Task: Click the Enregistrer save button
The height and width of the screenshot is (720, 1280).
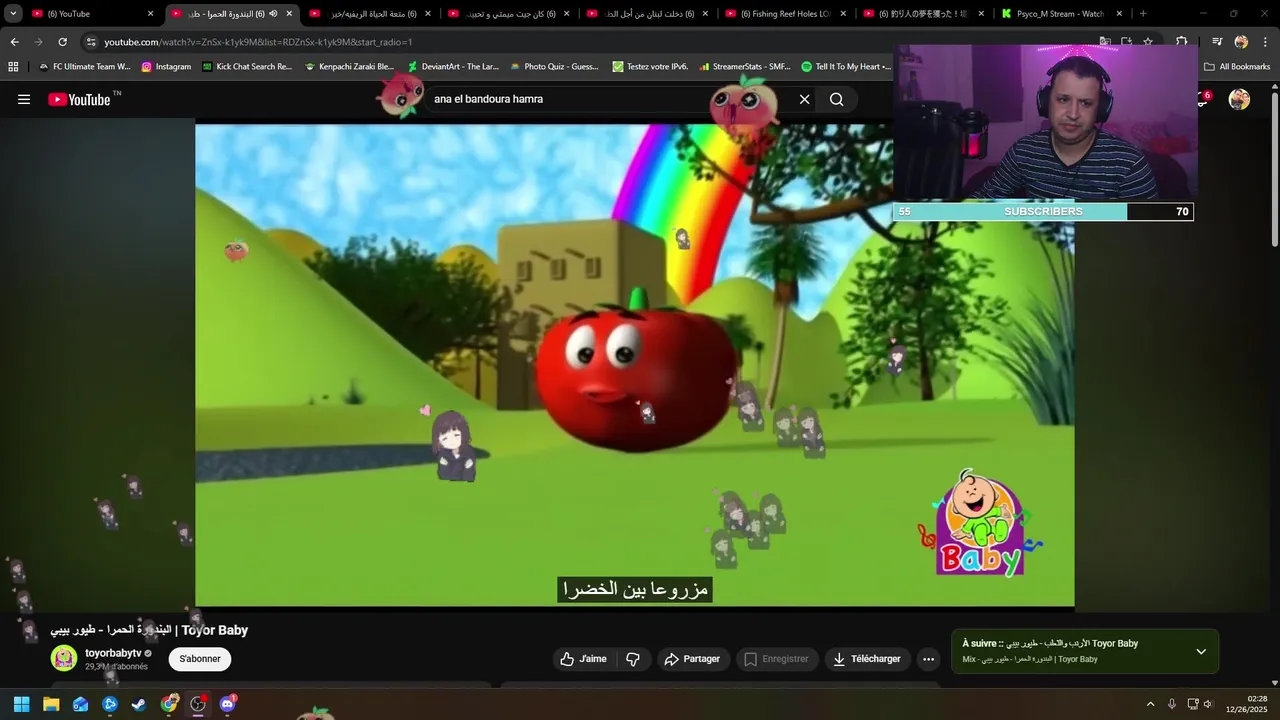Action: coord(775,659)
